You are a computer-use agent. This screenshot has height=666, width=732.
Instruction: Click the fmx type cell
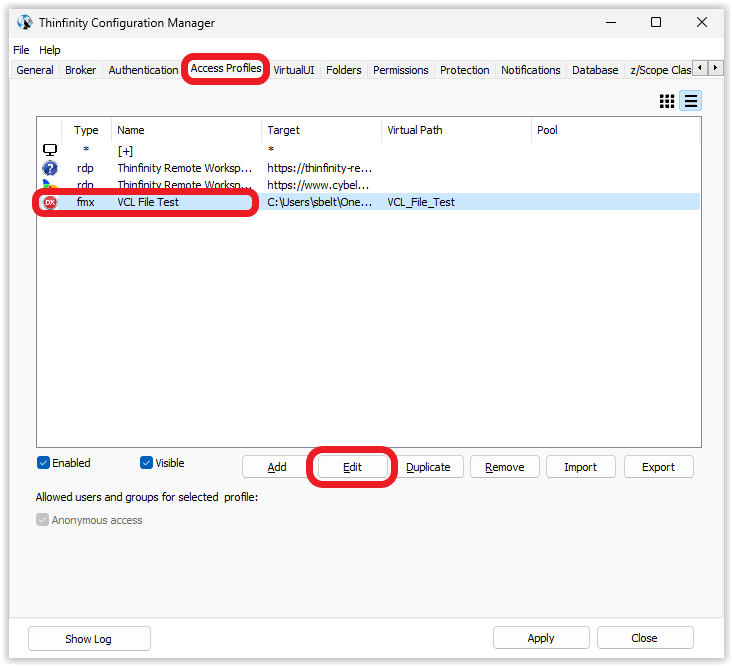(85, 202)
